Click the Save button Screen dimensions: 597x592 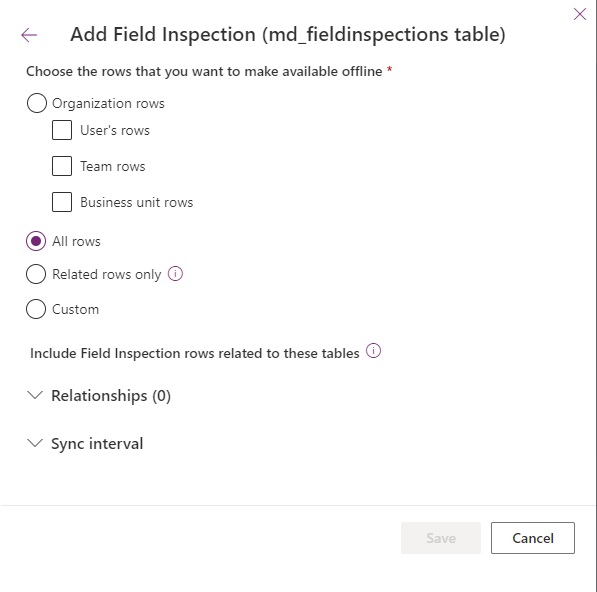441,538
